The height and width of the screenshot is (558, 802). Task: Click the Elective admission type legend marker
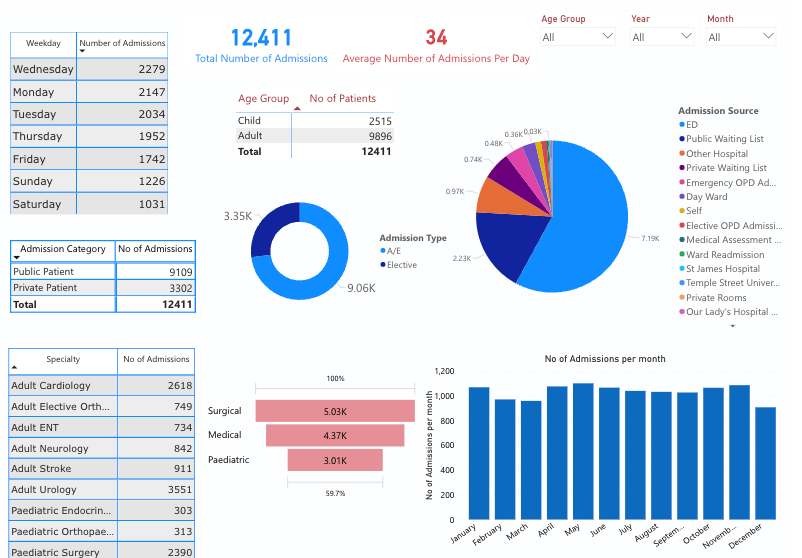383,265
